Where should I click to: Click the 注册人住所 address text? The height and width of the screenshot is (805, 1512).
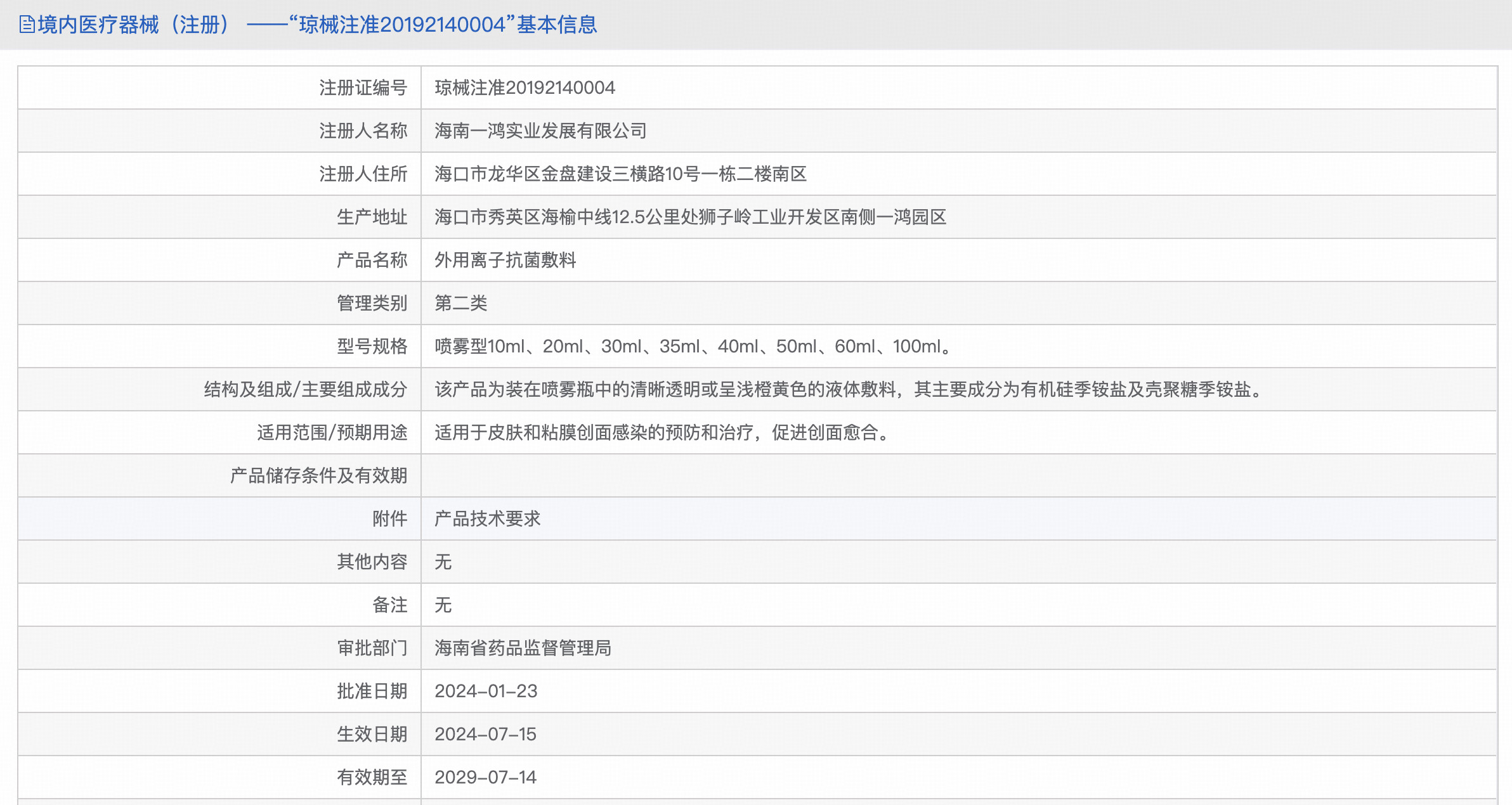click(620, 174)
